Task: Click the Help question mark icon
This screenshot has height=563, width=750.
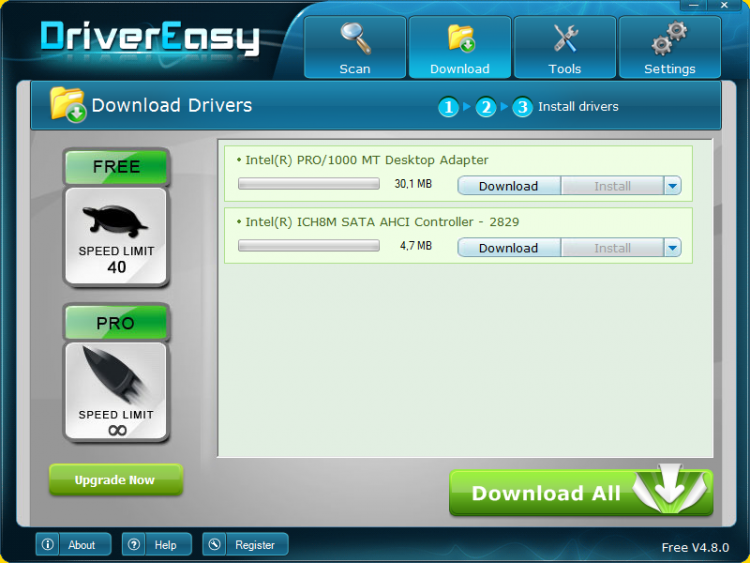Action: pyautogui.click(x=134, y=544)
